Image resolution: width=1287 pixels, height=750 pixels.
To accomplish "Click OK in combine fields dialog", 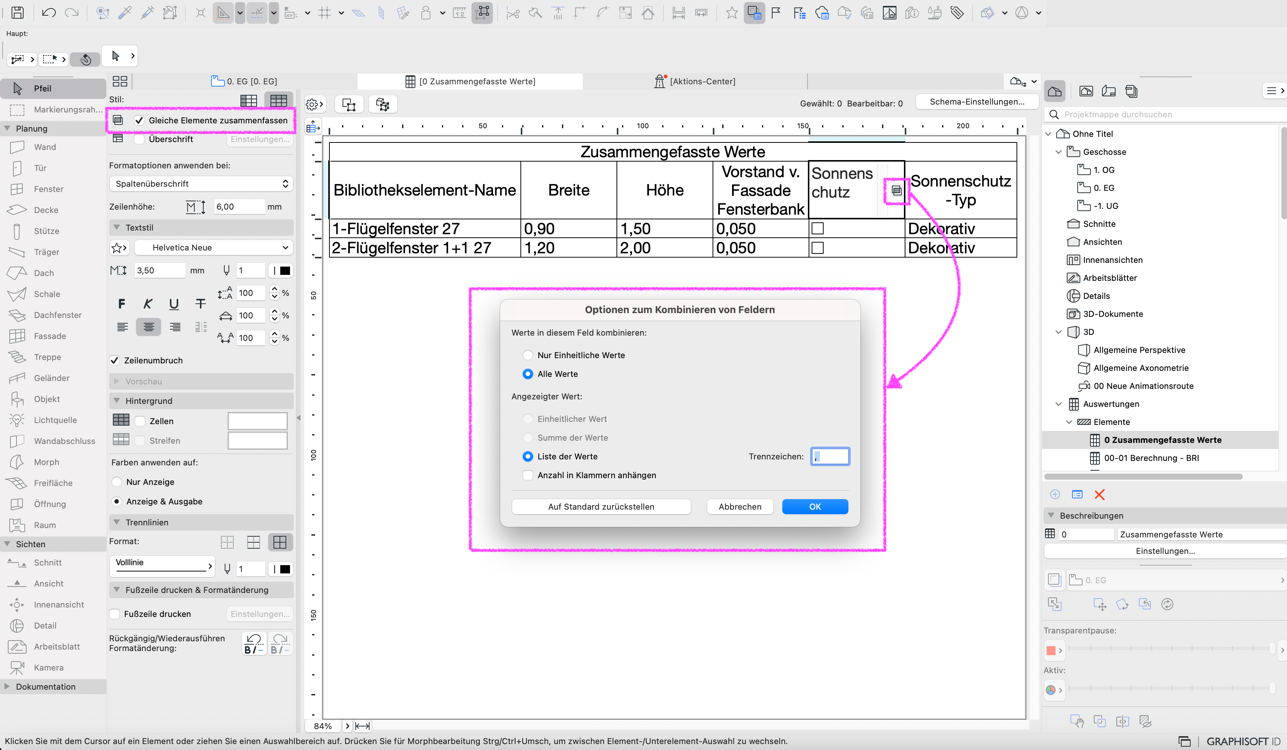I will click(x=815, y=507).
